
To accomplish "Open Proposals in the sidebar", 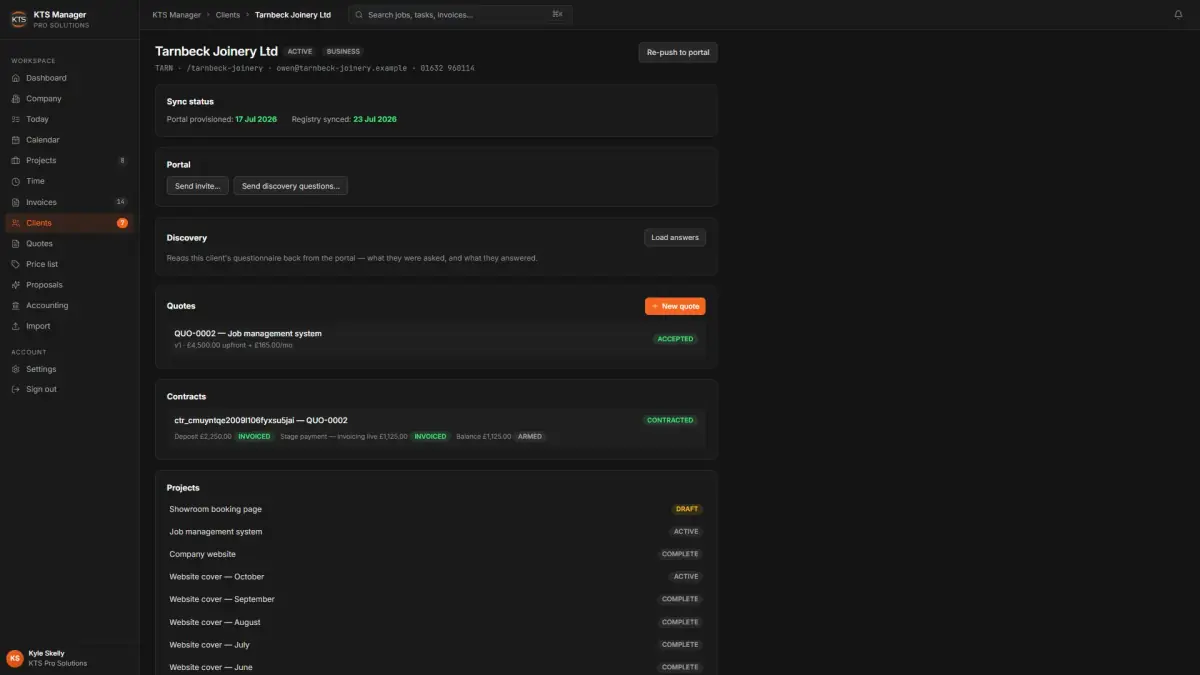I will 69,285.
